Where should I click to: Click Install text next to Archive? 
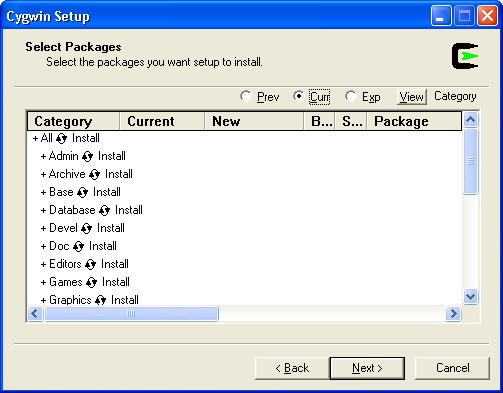click(119, 174)
